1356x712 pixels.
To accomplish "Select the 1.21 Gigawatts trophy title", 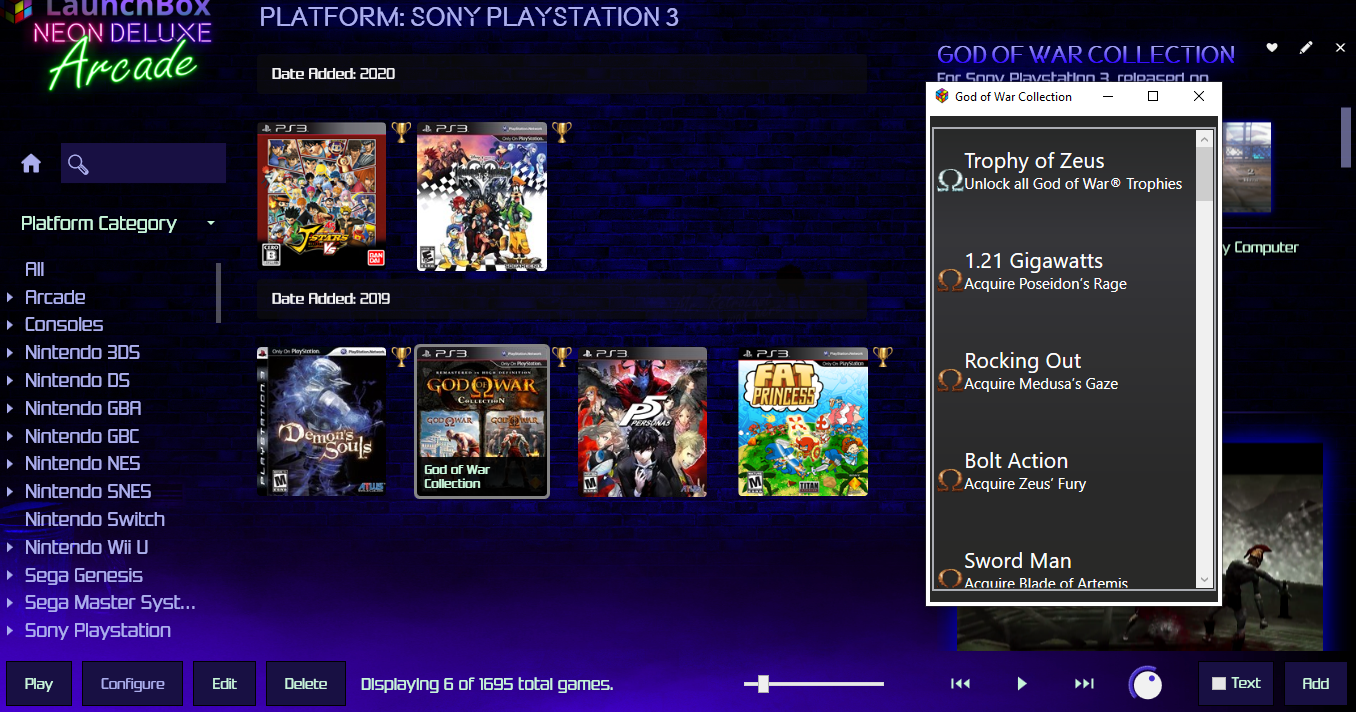I will tap(1033, 261).
